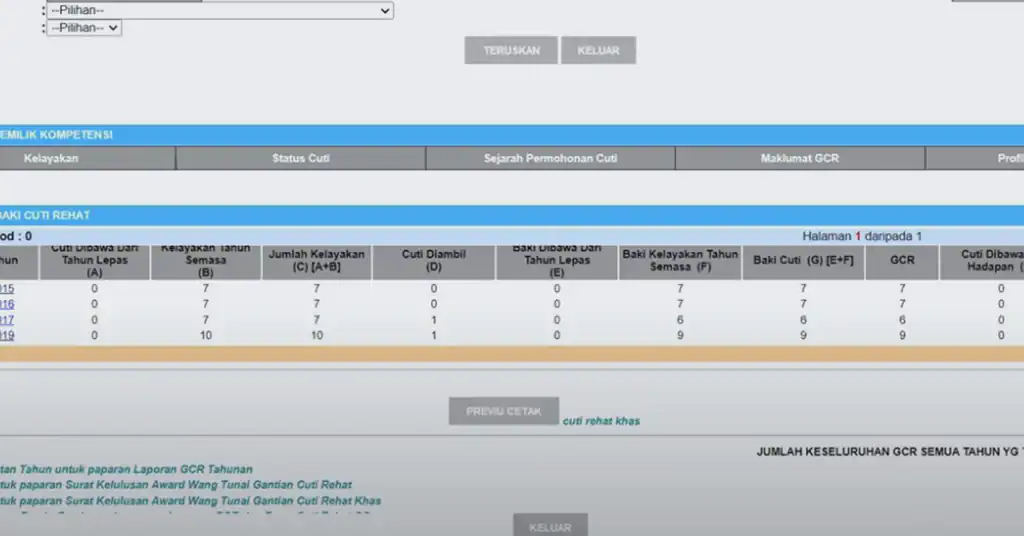Select Cuti Diambil value 1 in 017 row
The image size is (1024, 536).
[434, 320]
